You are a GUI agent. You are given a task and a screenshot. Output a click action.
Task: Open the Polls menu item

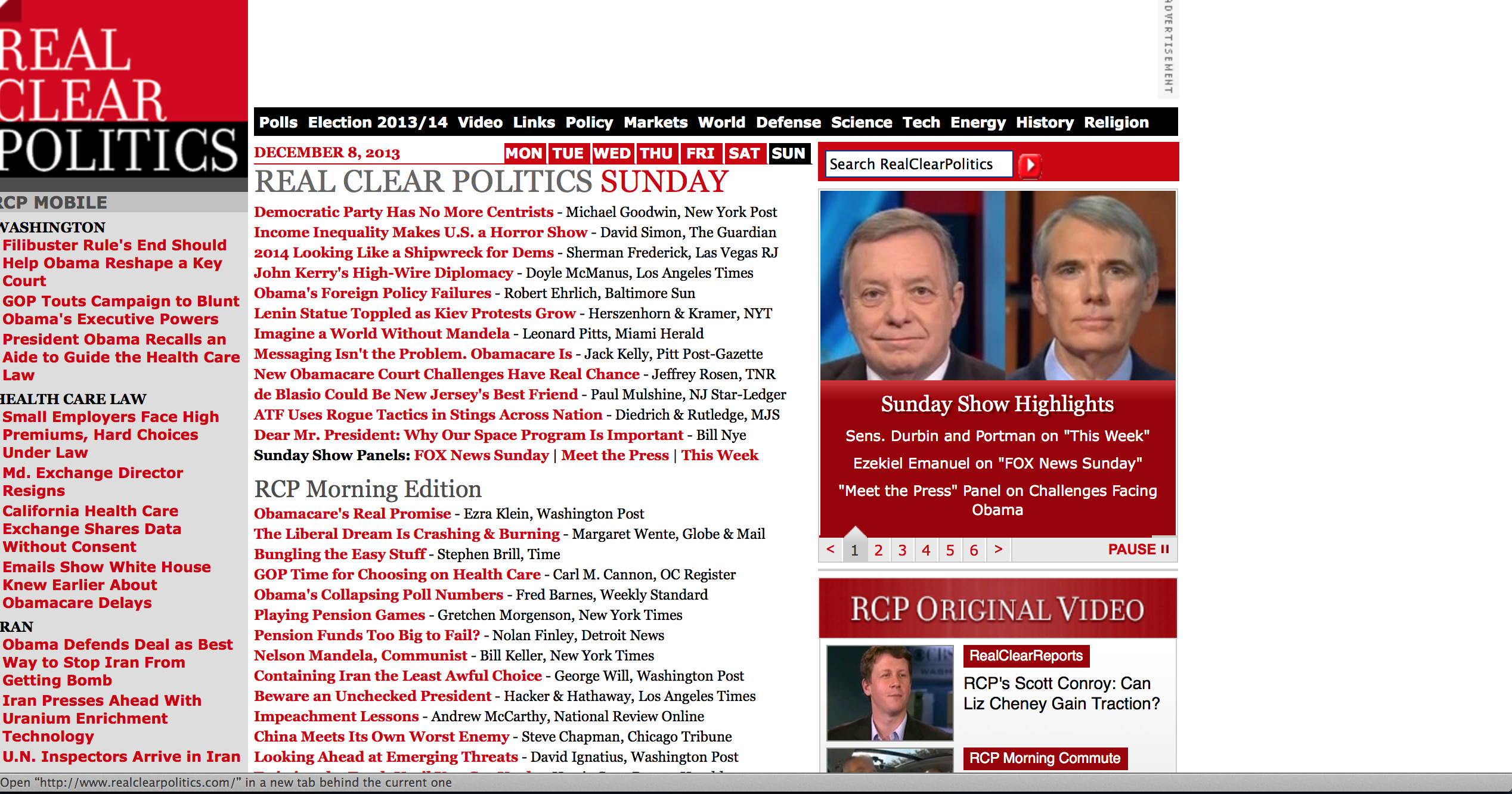pos(278,122)
